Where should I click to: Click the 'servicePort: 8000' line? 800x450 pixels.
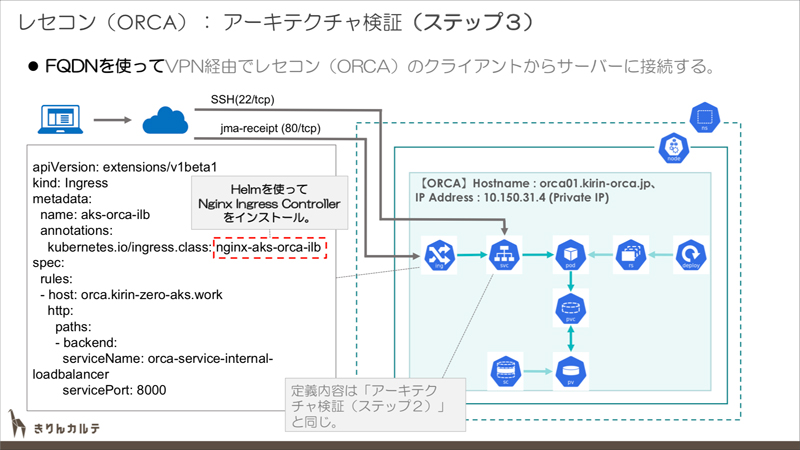coord(114,390)
